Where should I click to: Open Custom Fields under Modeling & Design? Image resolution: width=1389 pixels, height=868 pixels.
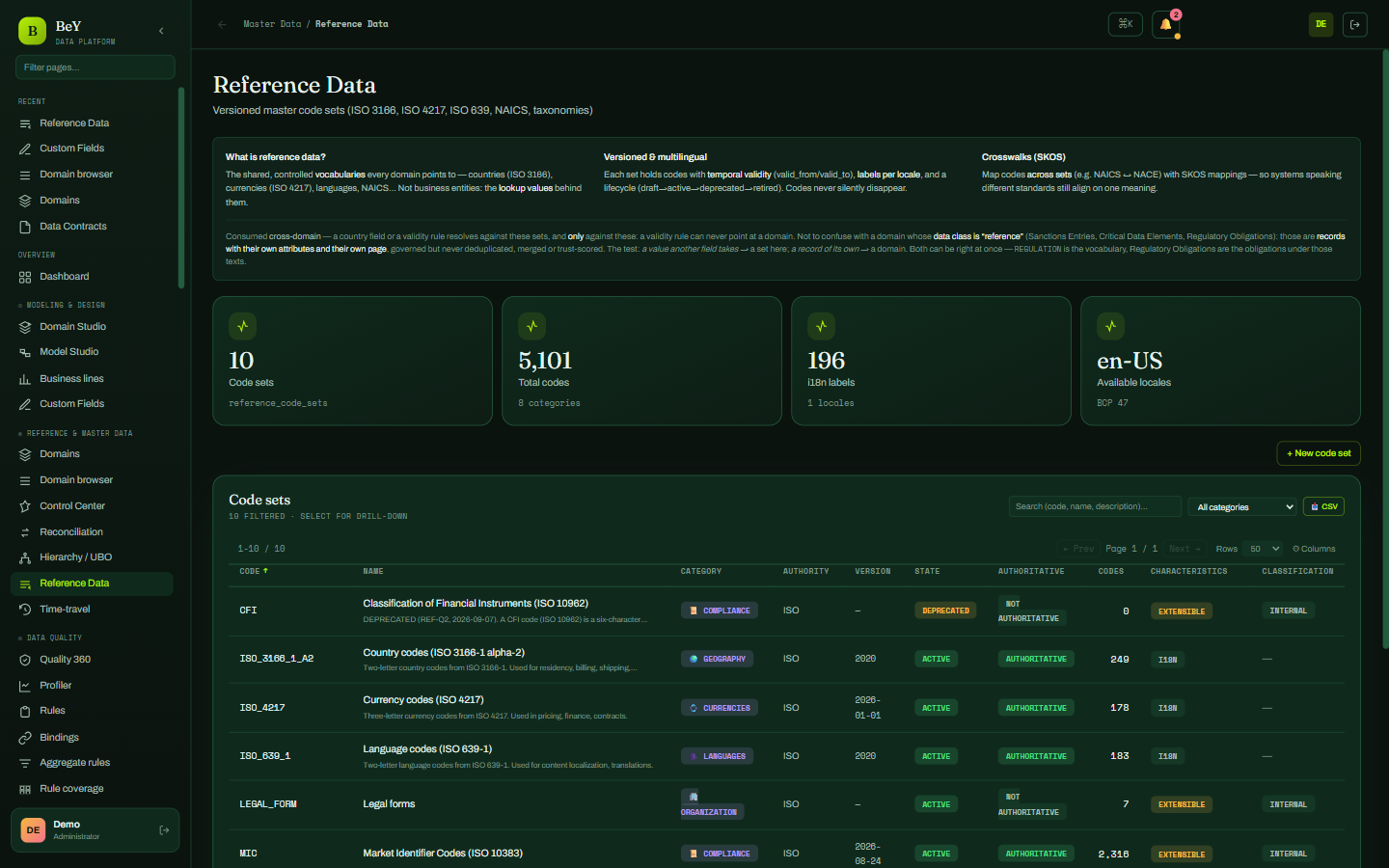tap(92, 404)
